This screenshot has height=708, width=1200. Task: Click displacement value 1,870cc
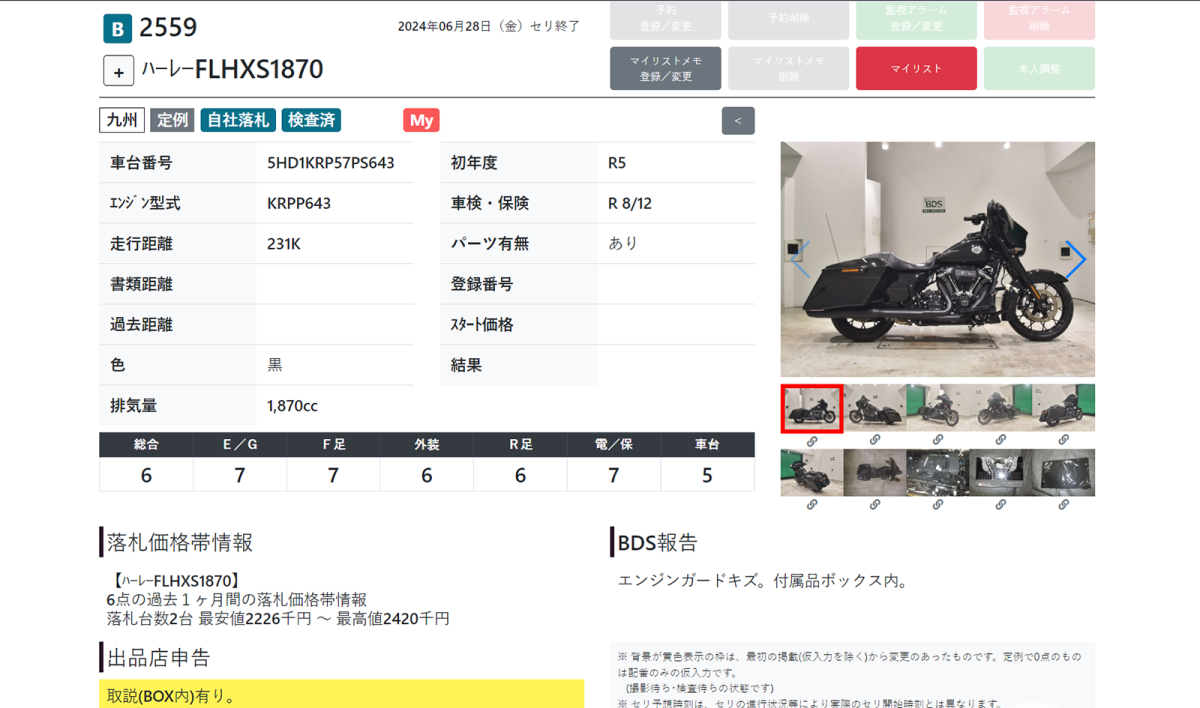coord(292,406)
